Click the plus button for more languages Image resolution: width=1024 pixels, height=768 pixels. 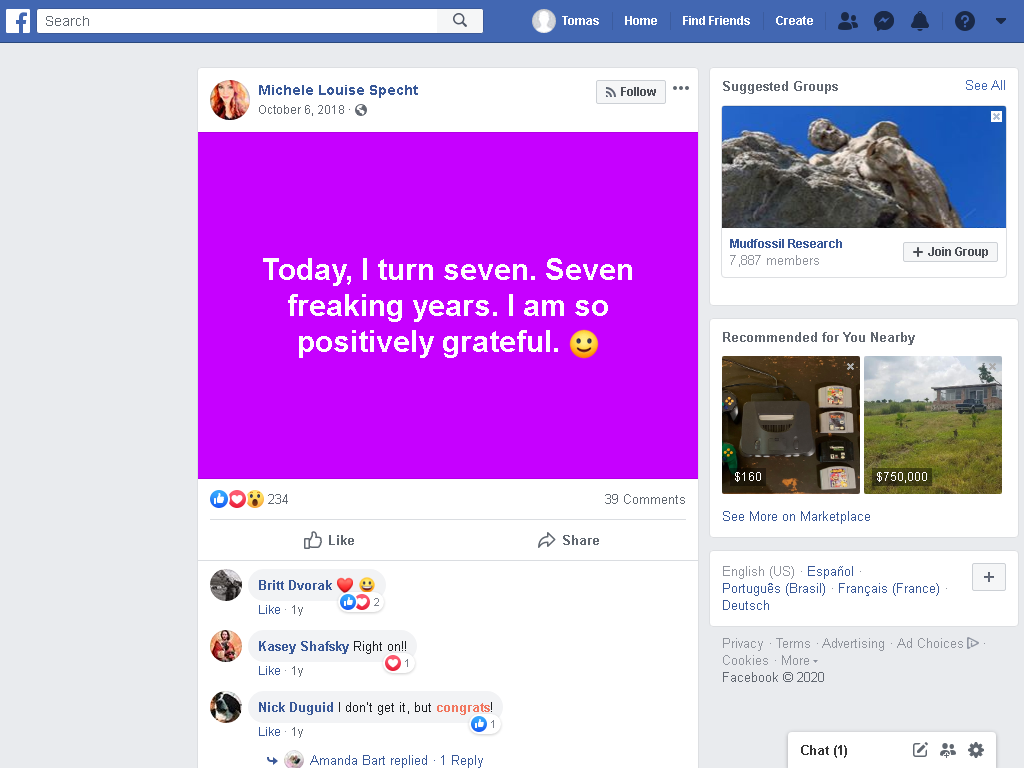click(989, 577)
